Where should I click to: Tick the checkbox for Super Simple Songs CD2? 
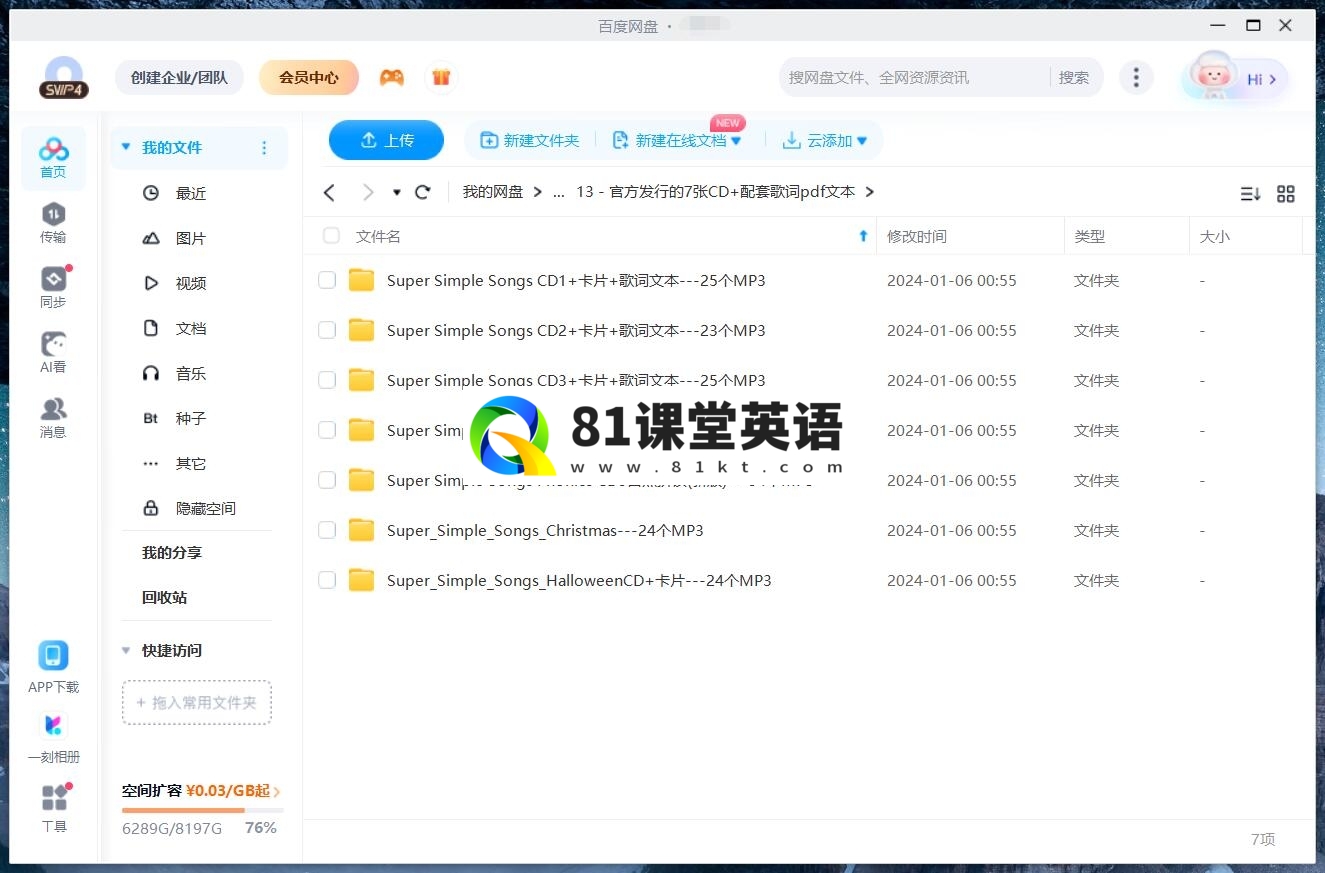(327, 330)
